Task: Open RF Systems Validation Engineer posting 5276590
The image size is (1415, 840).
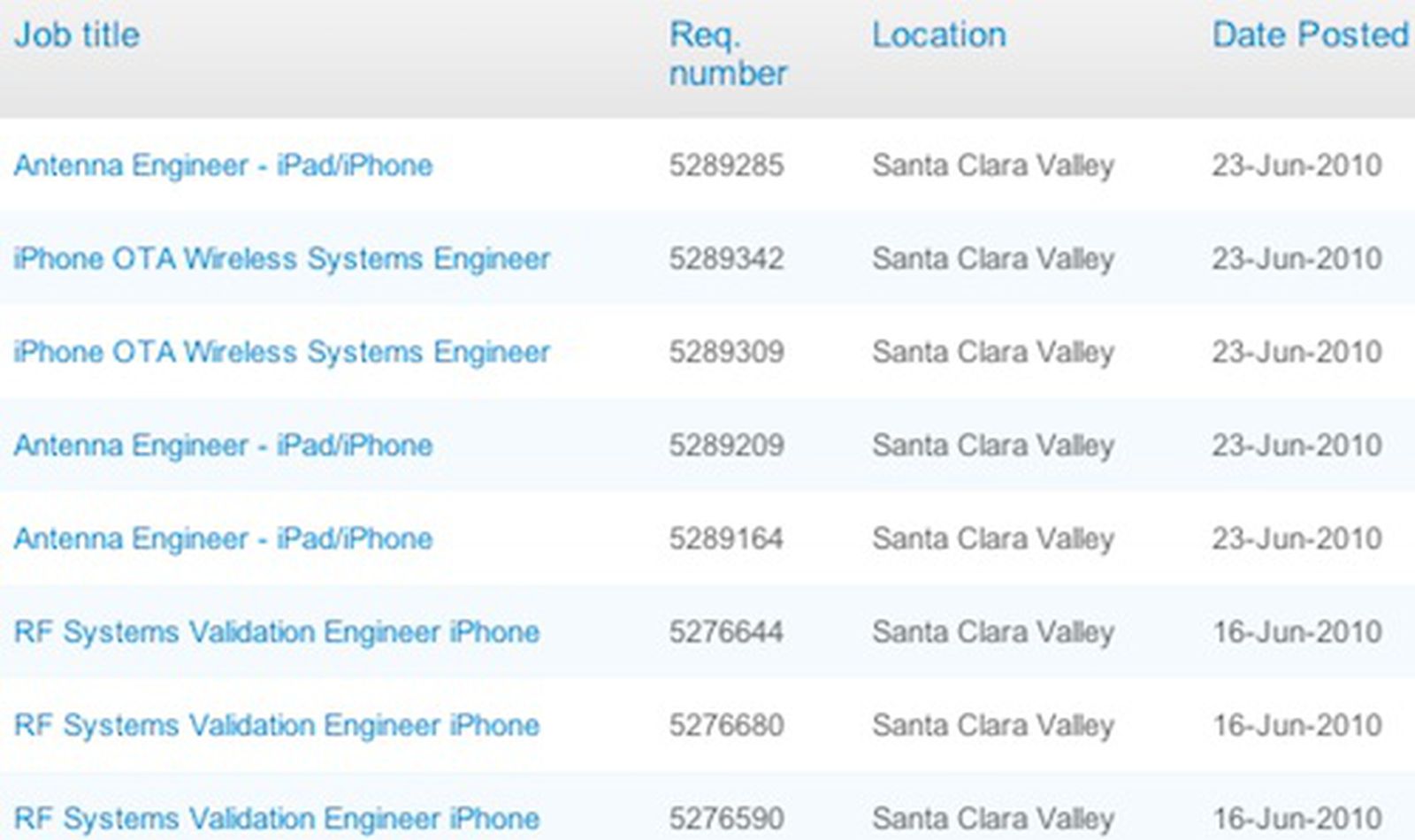Action: point(279,817)
